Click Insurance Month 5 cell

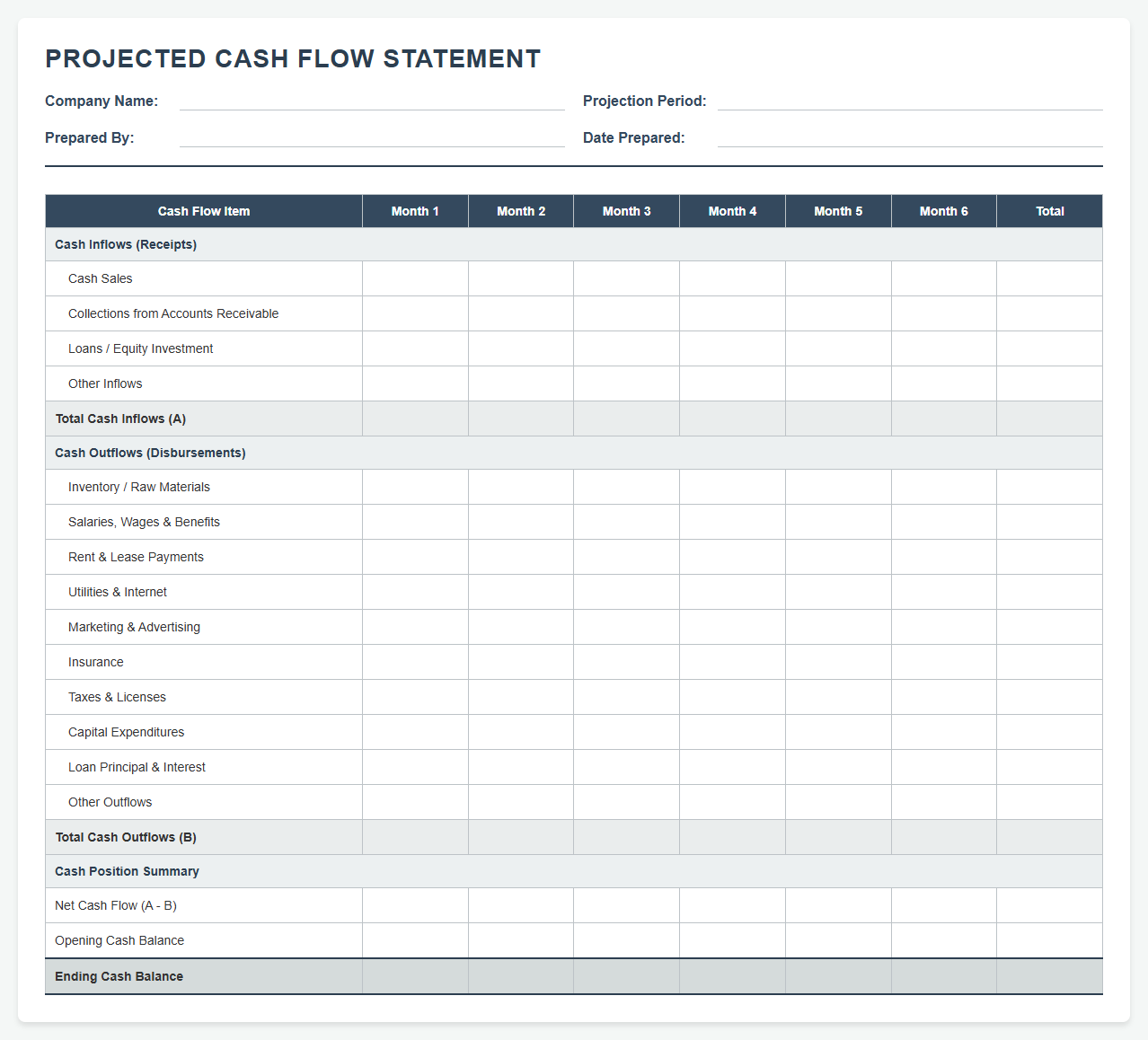(x=838, y=662)
